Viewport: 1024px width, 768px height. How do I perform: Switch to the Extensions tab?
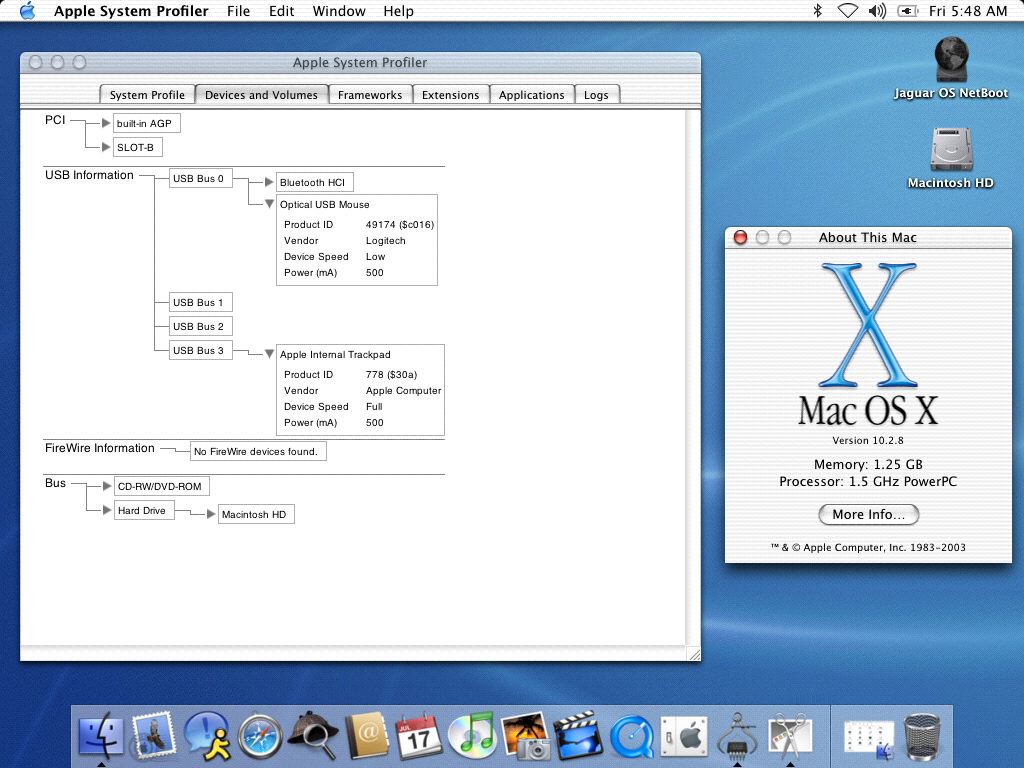[x=451, y=95]
